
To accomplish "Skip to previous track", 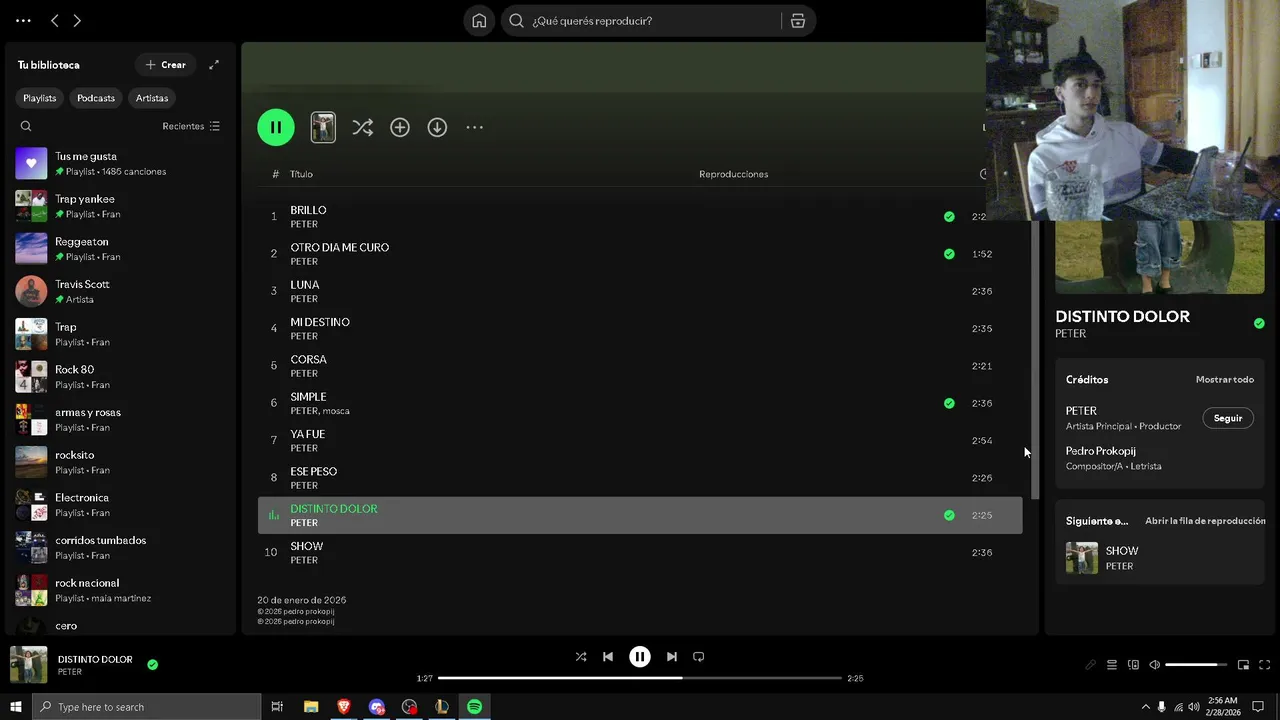I will pyautogui.click(x=608, y=657).
